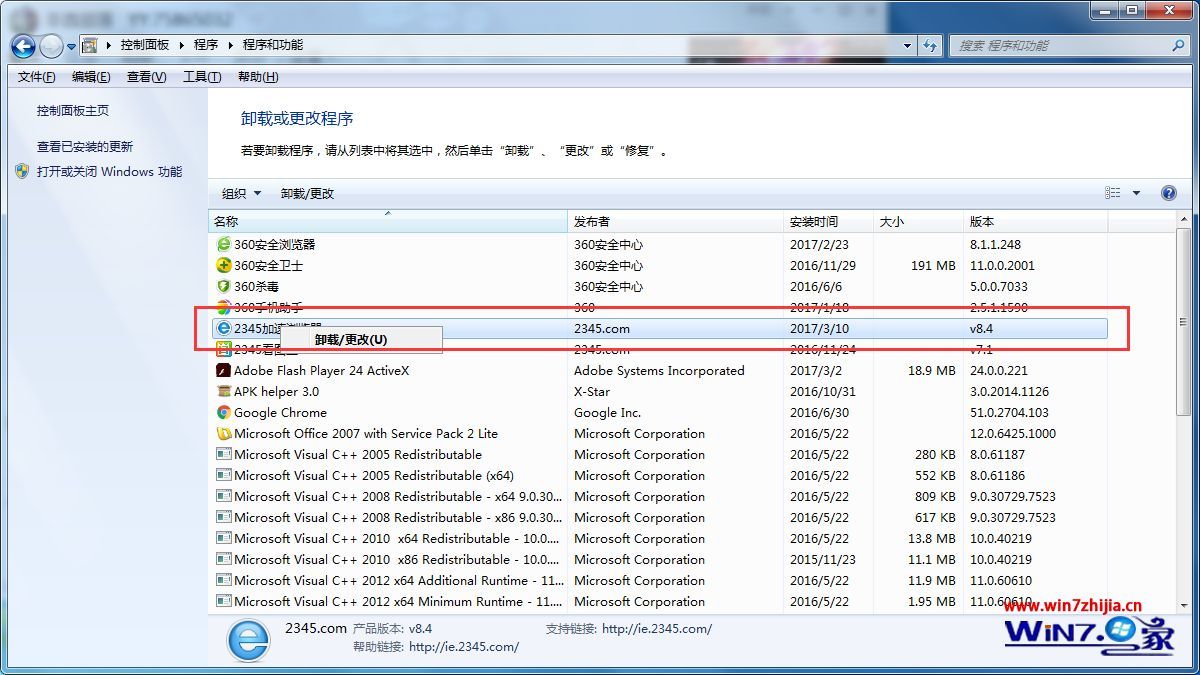Select the 360安全浏览器 program icon
The image size is (1200, 675).
(x=224, y=244)
